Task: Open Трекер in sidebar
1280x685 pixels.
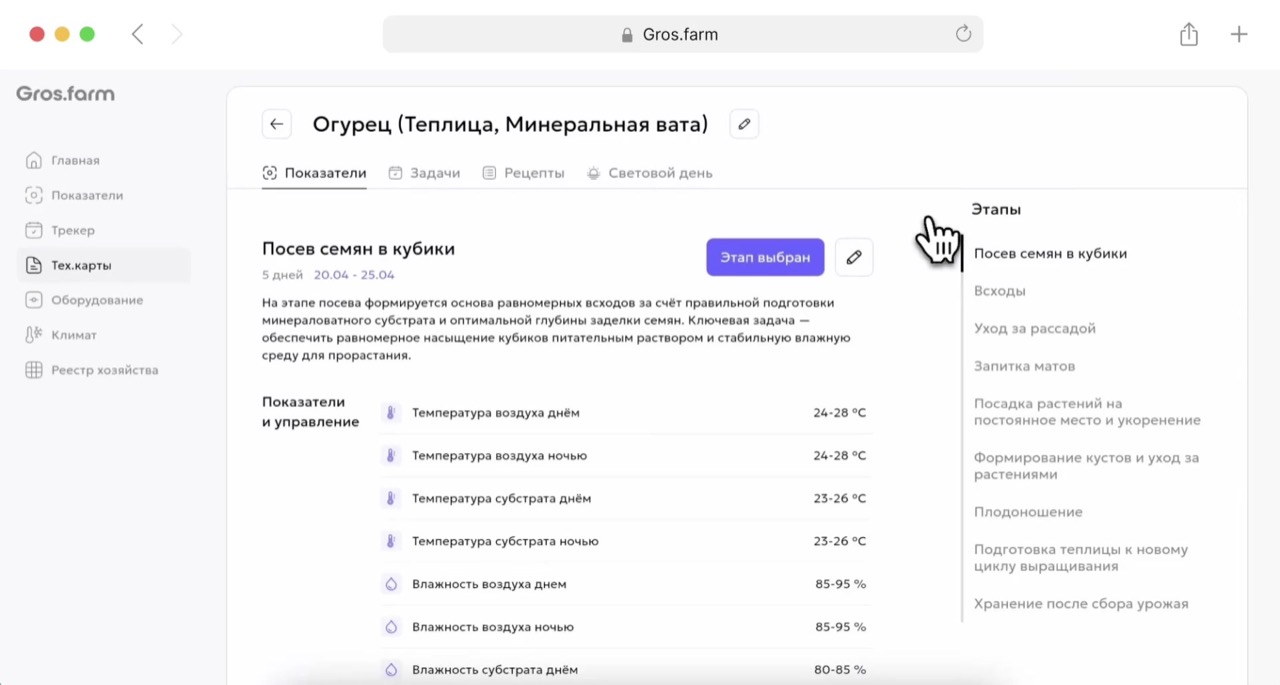Action: coord(73,230)
